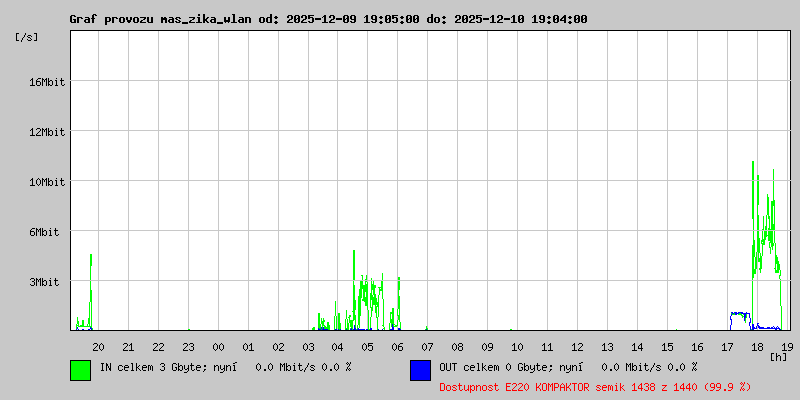Click the hour label 14 on x-axis
Image resolution: width=800 pixels, height=400 pixels.
pyautogui.click(x=637, y=347)
